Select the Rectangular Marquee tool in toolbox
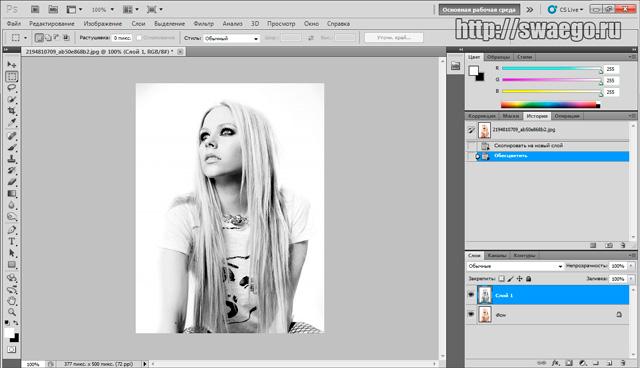The height and width of the screenshot is (368, 640). pos(11,76)
